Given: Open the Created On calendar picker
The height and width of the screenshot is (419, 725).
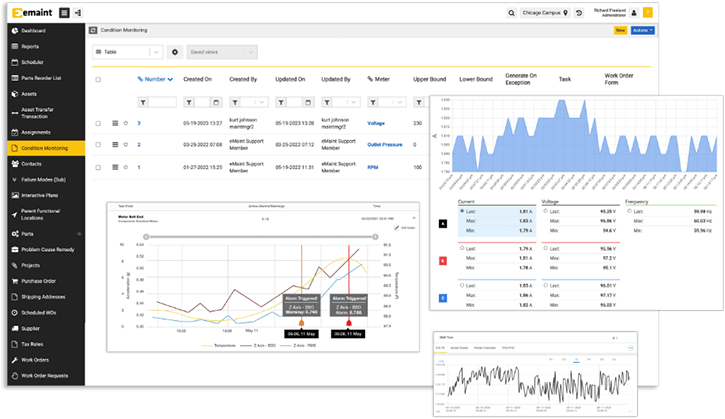Looking at the screenshot, I should (x=216, y=102).
